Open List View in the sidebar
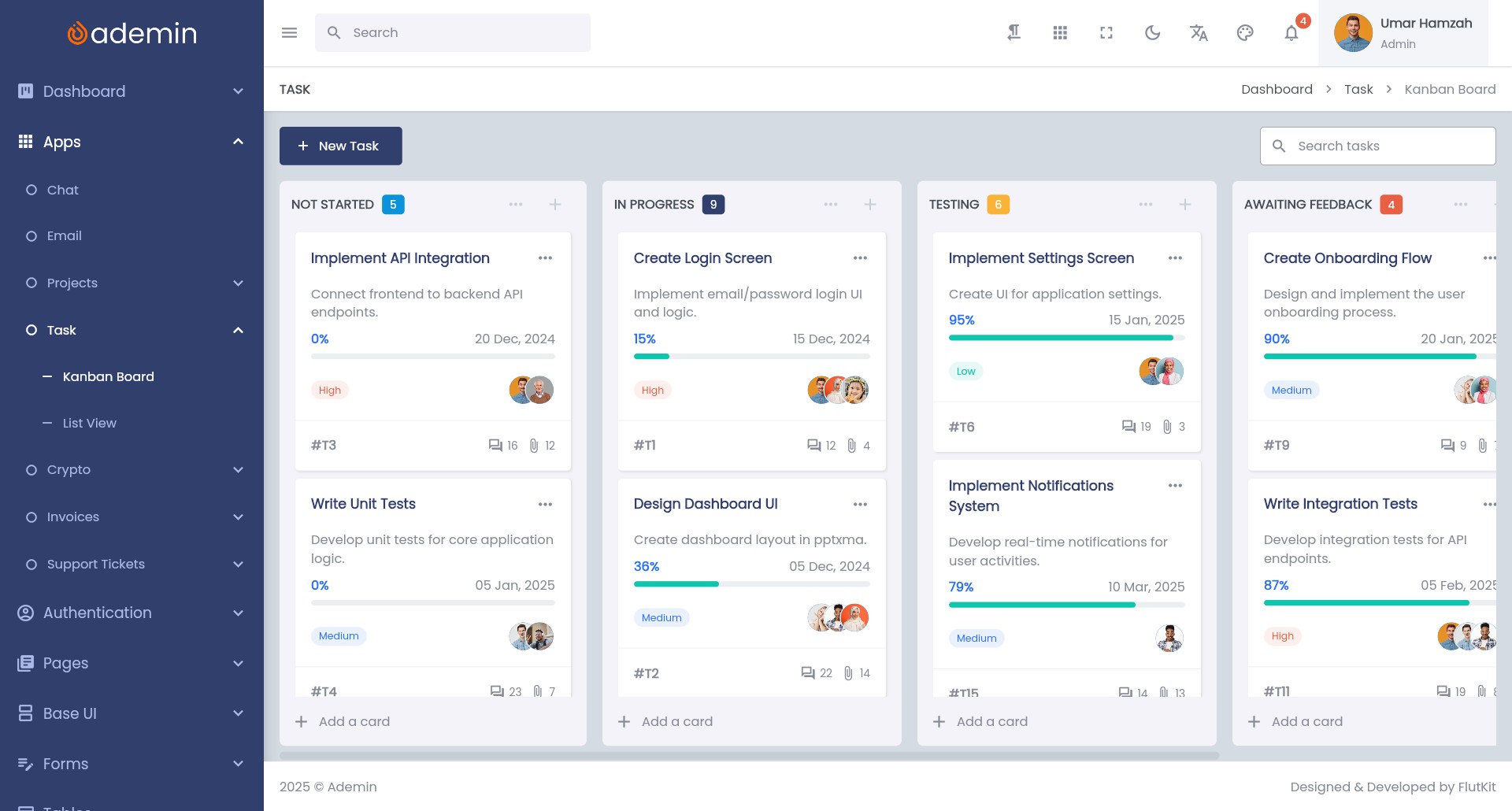The width and height of the screenshot is (1512, 811). 90,423
